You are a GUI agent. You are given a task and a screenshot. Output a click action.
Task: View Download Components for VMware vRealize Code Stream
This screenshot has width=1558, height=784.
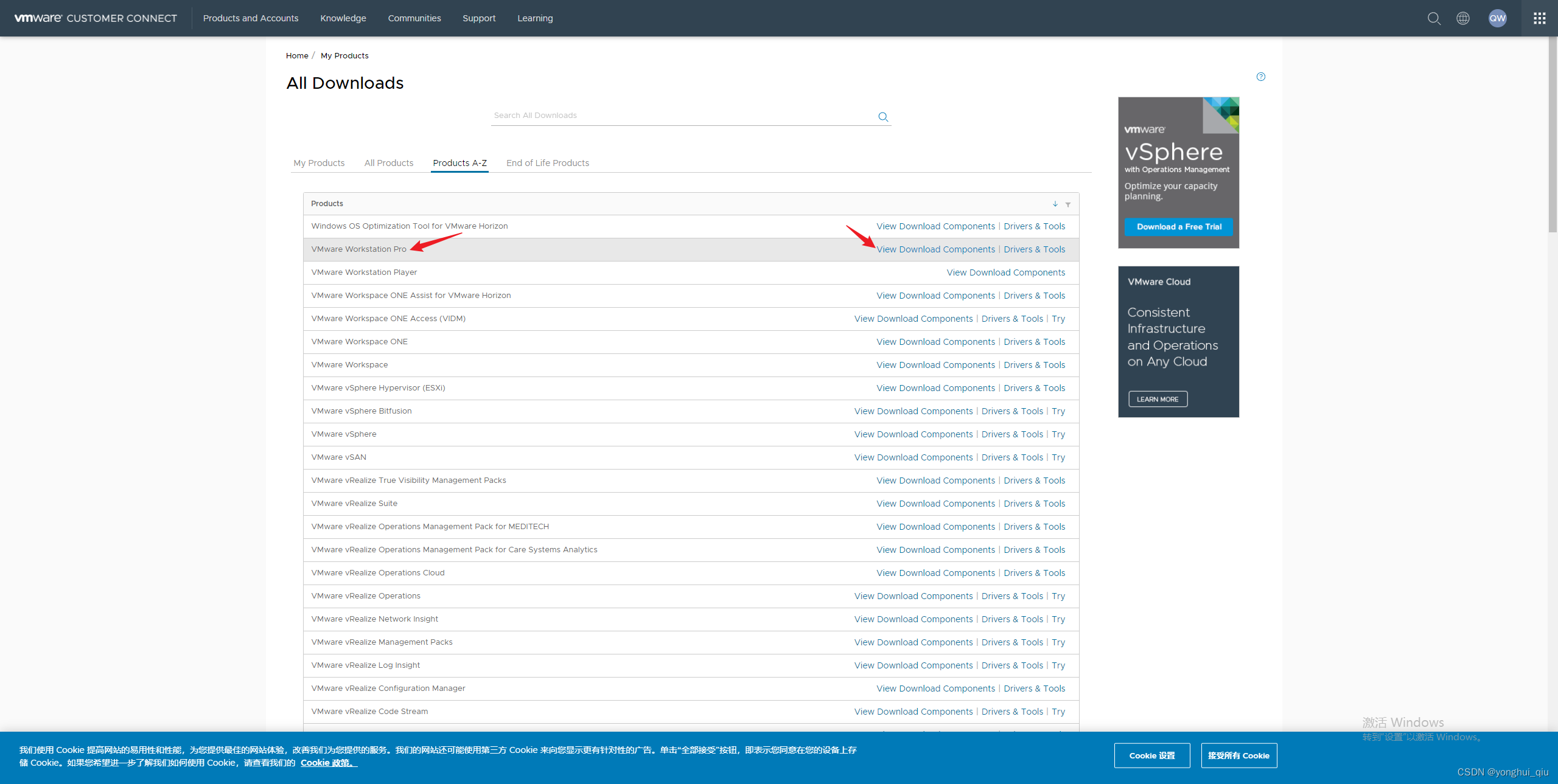[914, 712]
